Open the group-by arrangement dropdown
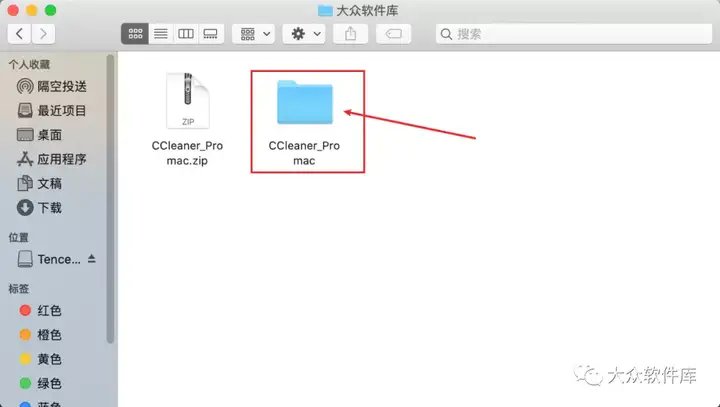This screenshot has height=407, width=720. (253, 34)
